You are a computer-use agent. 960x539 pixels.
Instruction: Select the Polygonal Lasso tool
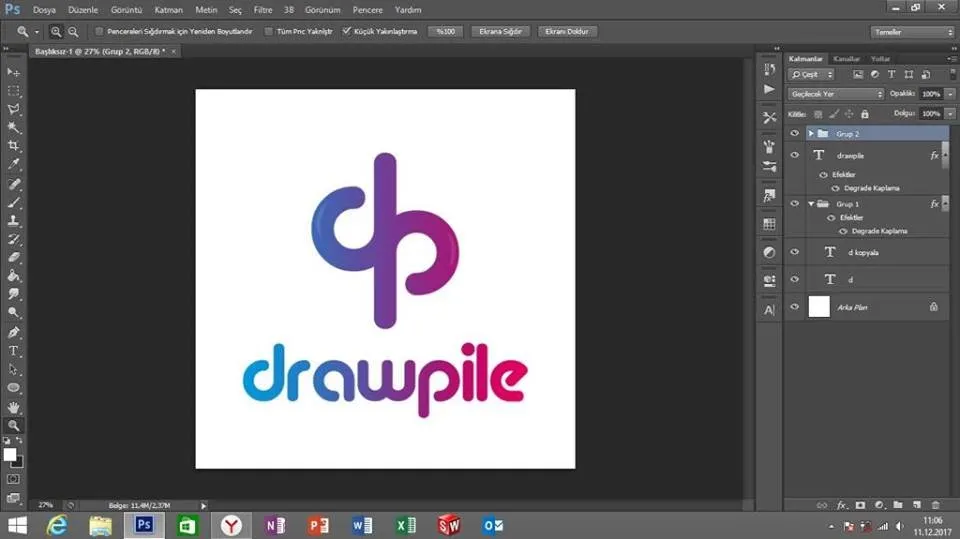pos(13,109)
